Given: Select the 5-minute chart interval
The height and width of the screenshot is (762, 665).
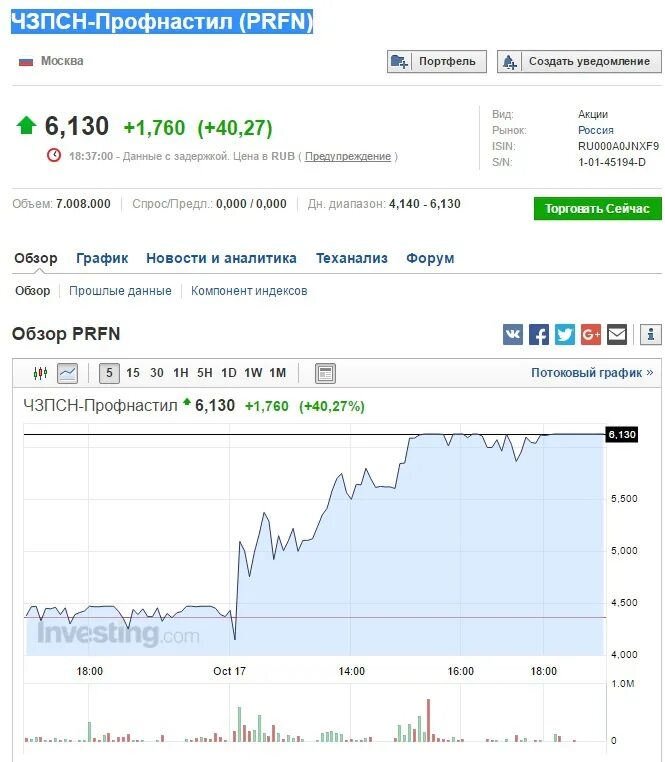Looking at the screenshot, I should click(109, 373).
